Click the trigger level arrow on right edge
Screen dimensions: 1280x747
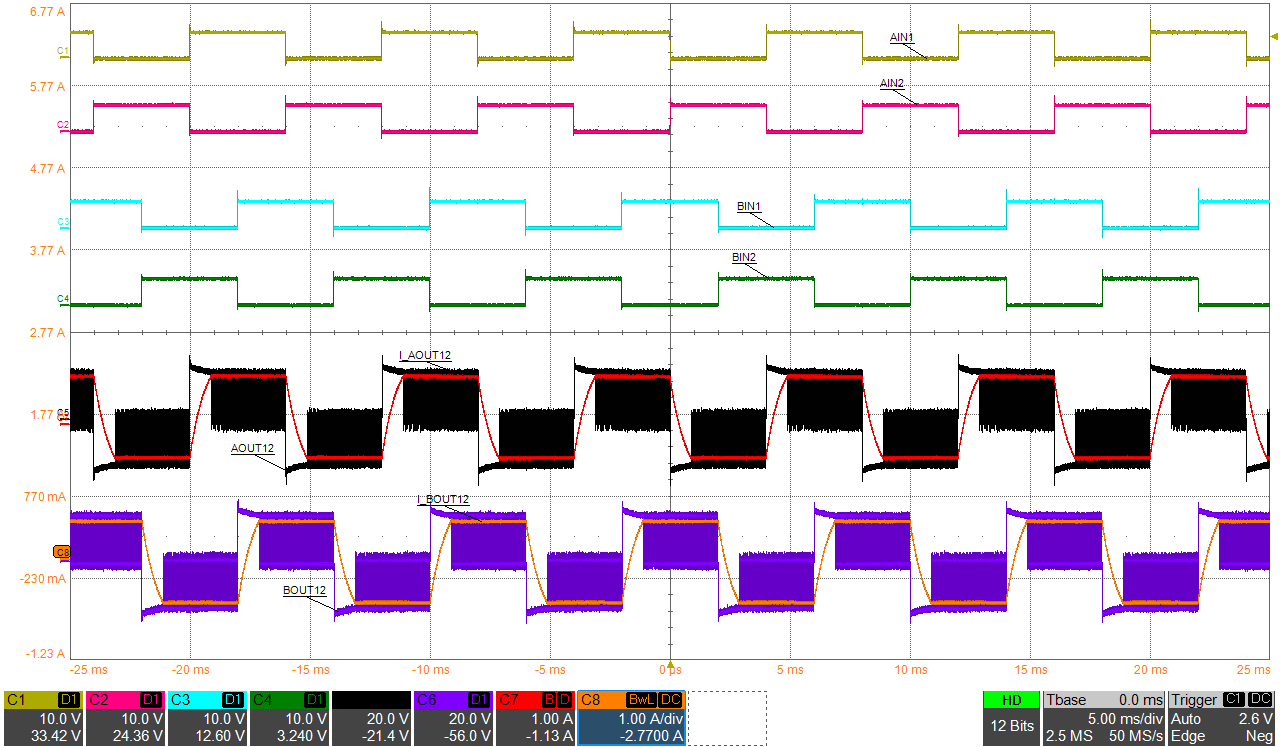pyautogui.click(x=1272, y=38)
